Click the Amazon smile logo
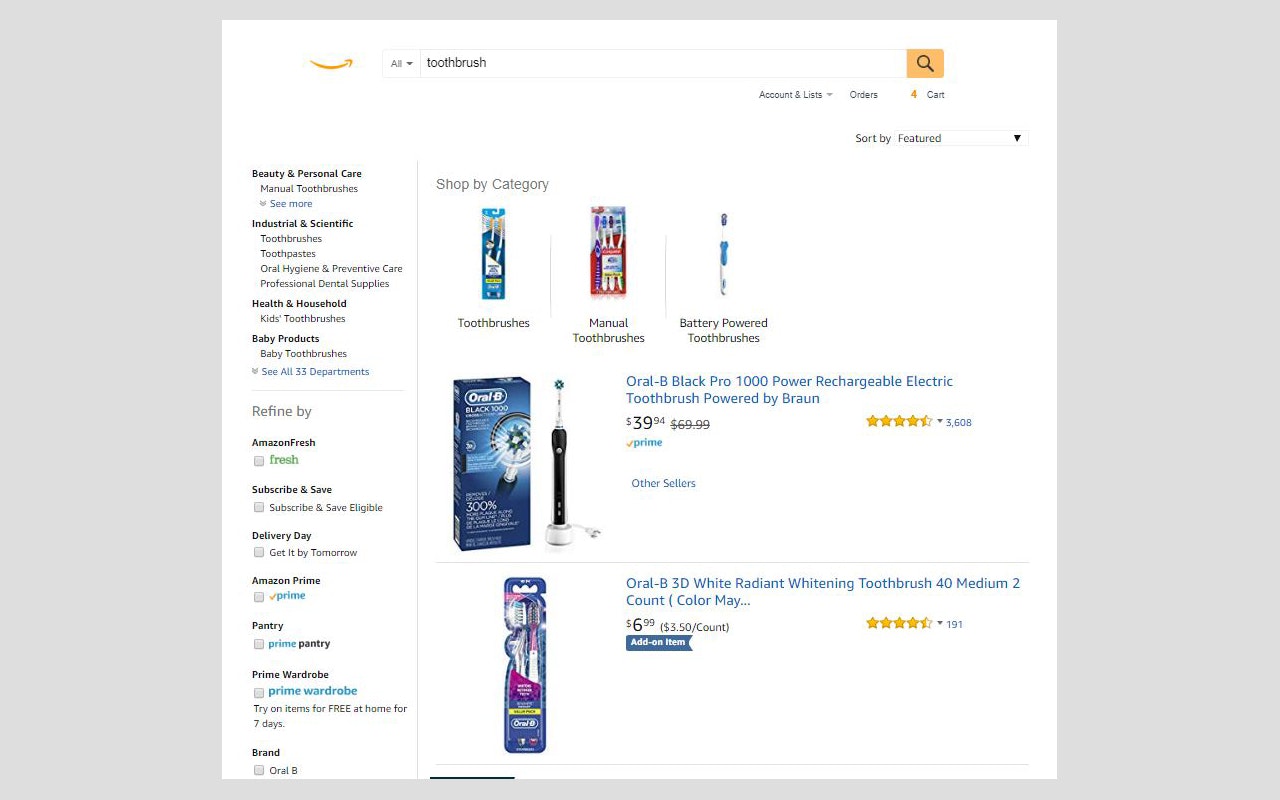This screenshot has height=800, width=1280. click(331, 62)
